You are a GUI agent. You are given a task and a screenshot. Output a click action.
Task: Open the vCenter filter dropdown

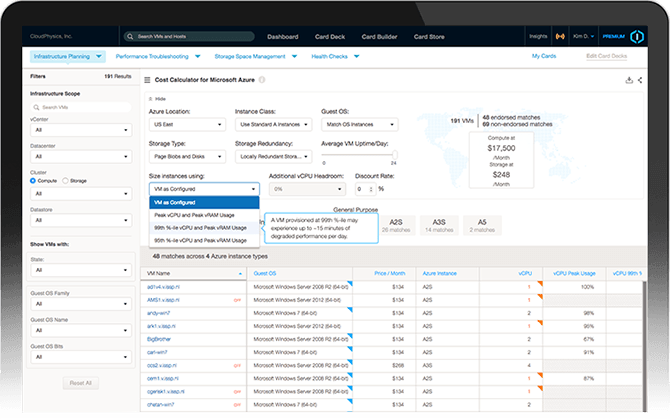click(x=81, y=130)
